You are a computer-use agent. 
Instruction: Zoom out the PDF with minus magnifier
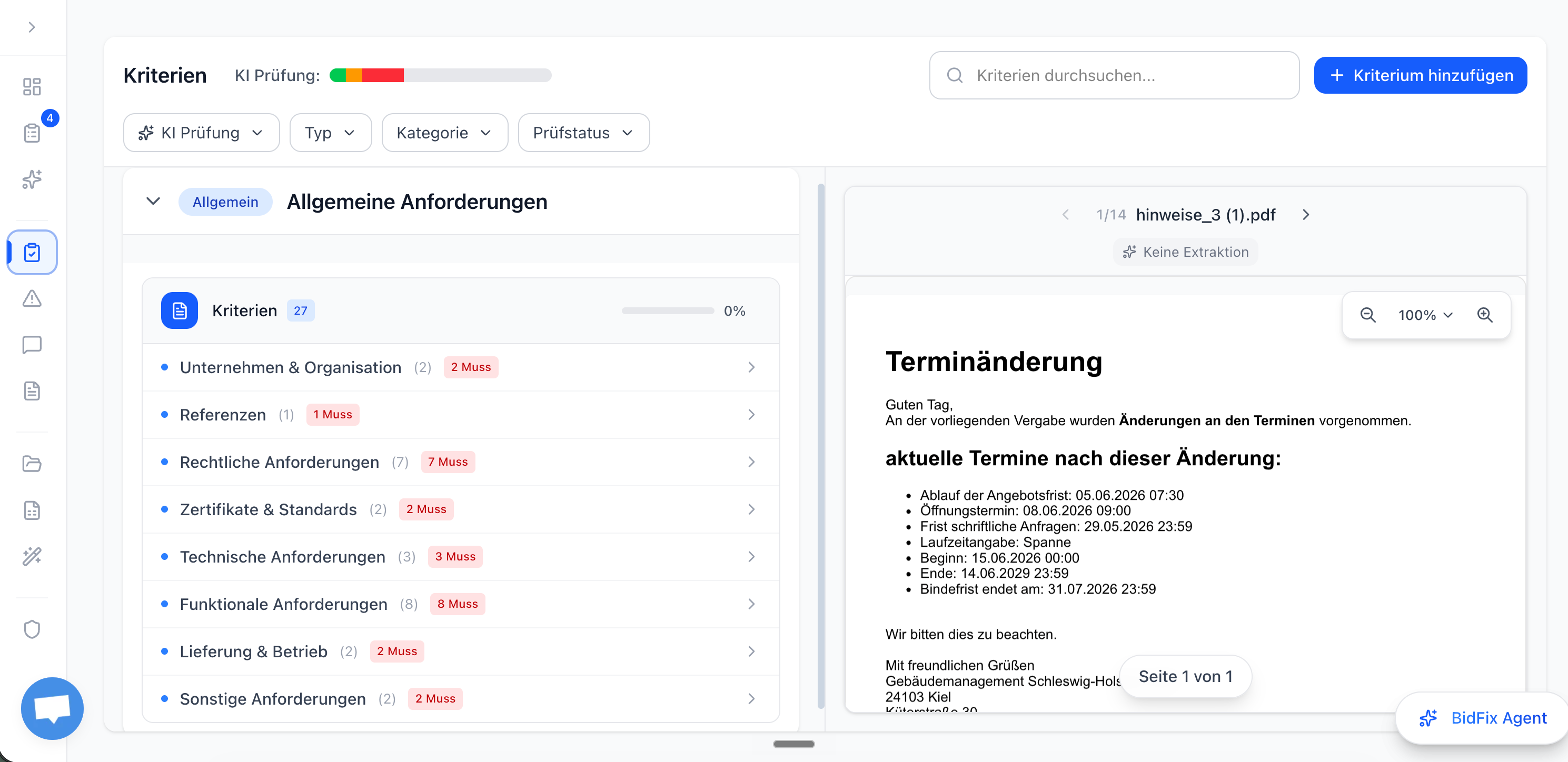coord(1368,315)
